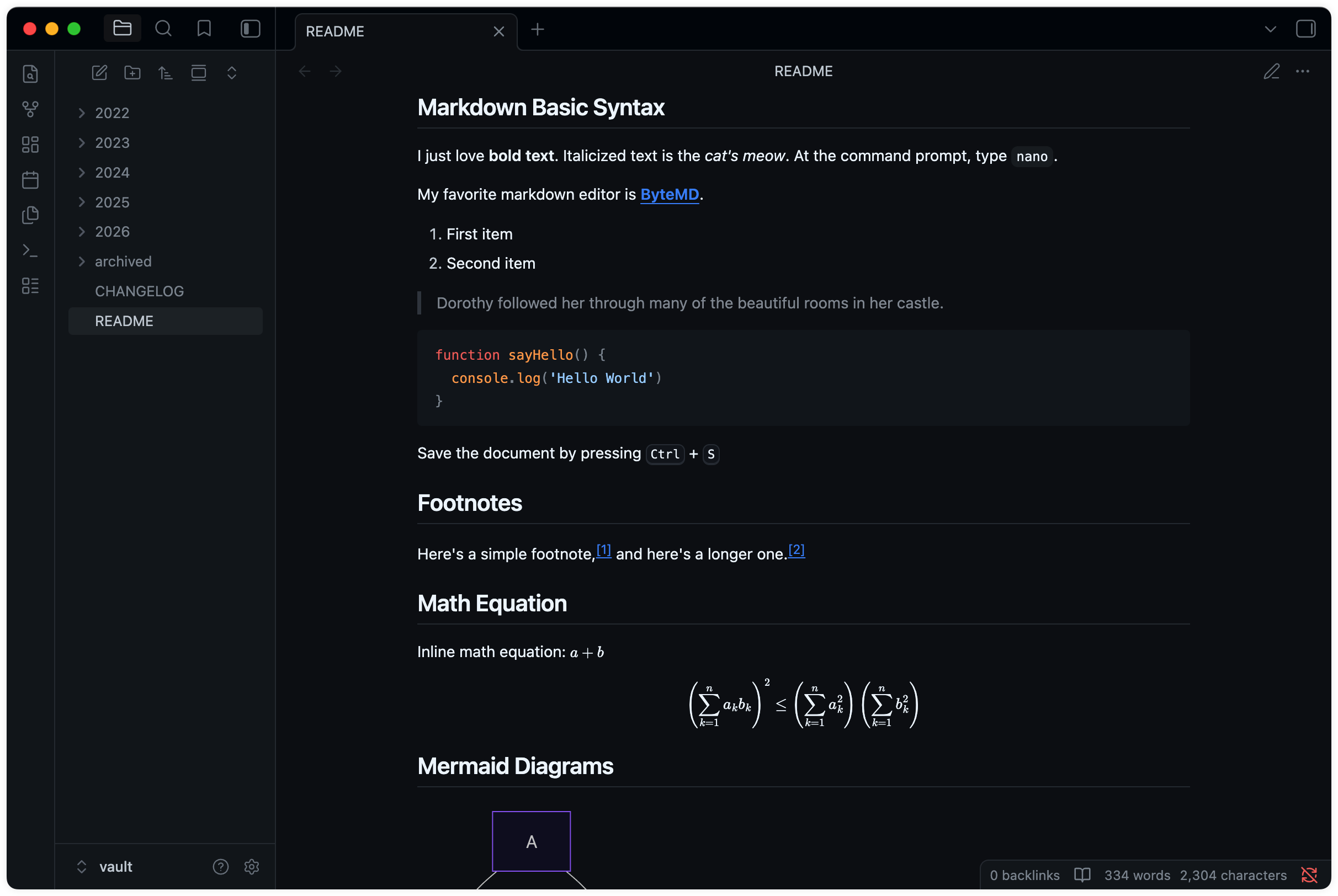Open the search pane icon
1338x896 pixels.
pyautogui.click(x=163, y=29)
